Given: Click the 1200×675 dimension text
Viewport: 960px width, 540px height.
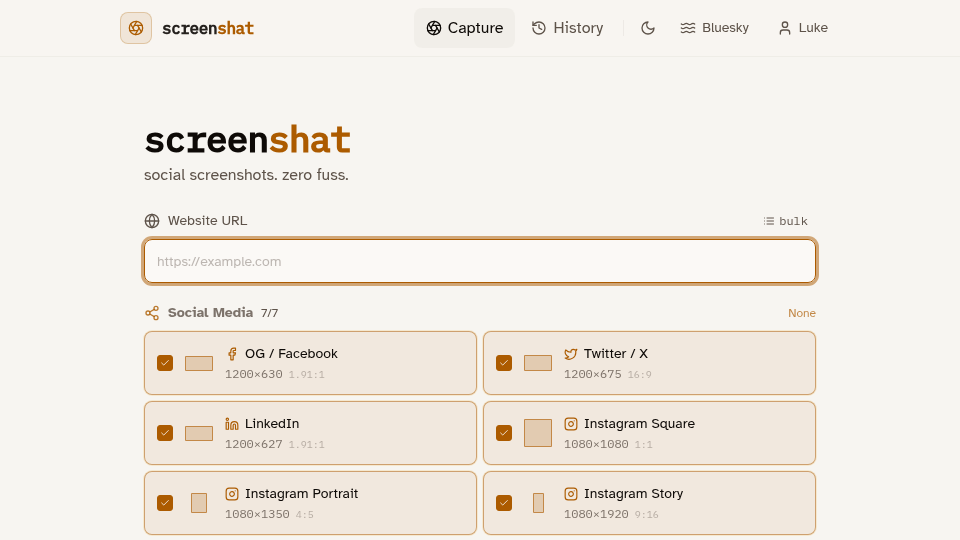Looking at the screenshot, I should click(593, 374).
